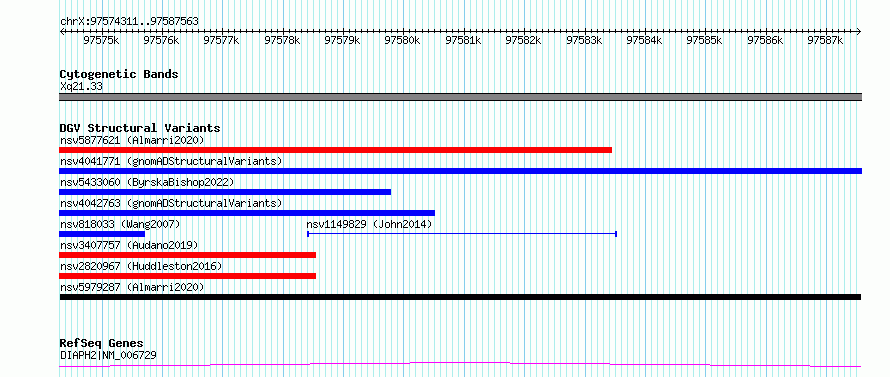Open variant label nsv4041771 (gnomADStructuralVariants)

click(x=171, y=161)
